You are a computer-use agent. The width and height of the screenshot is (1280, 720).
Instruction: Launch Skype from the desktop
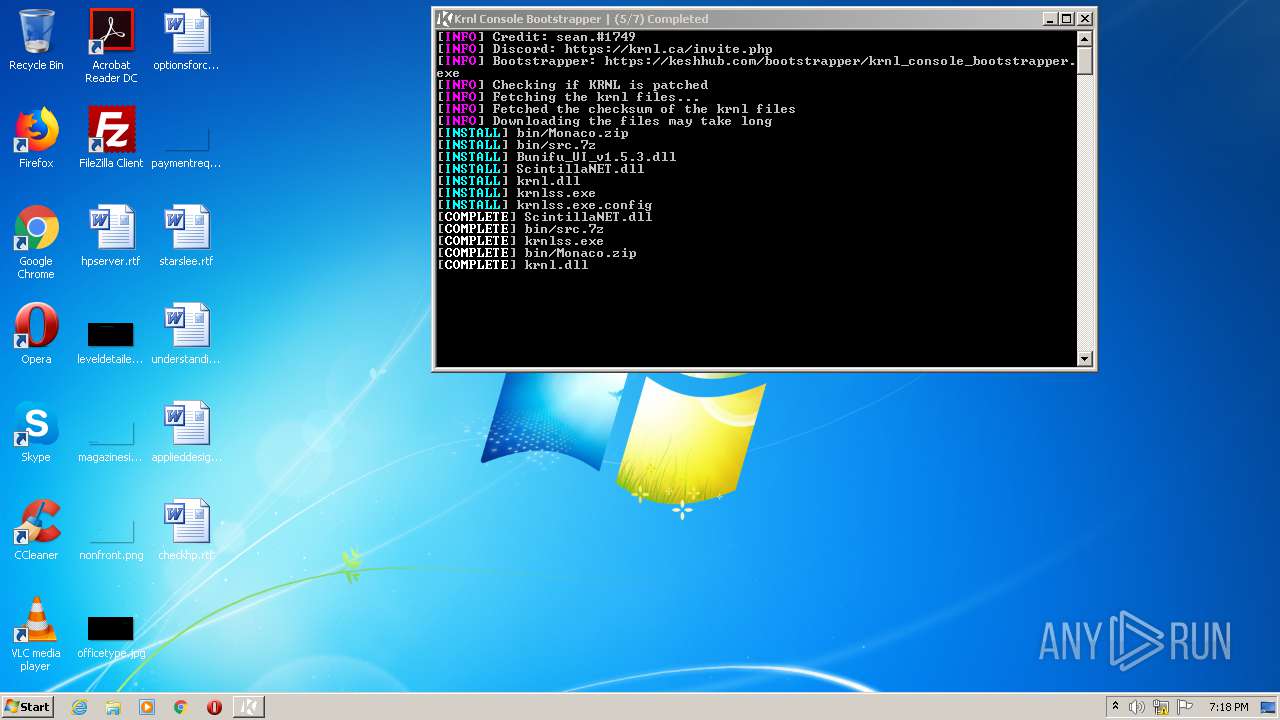point(36,433)
